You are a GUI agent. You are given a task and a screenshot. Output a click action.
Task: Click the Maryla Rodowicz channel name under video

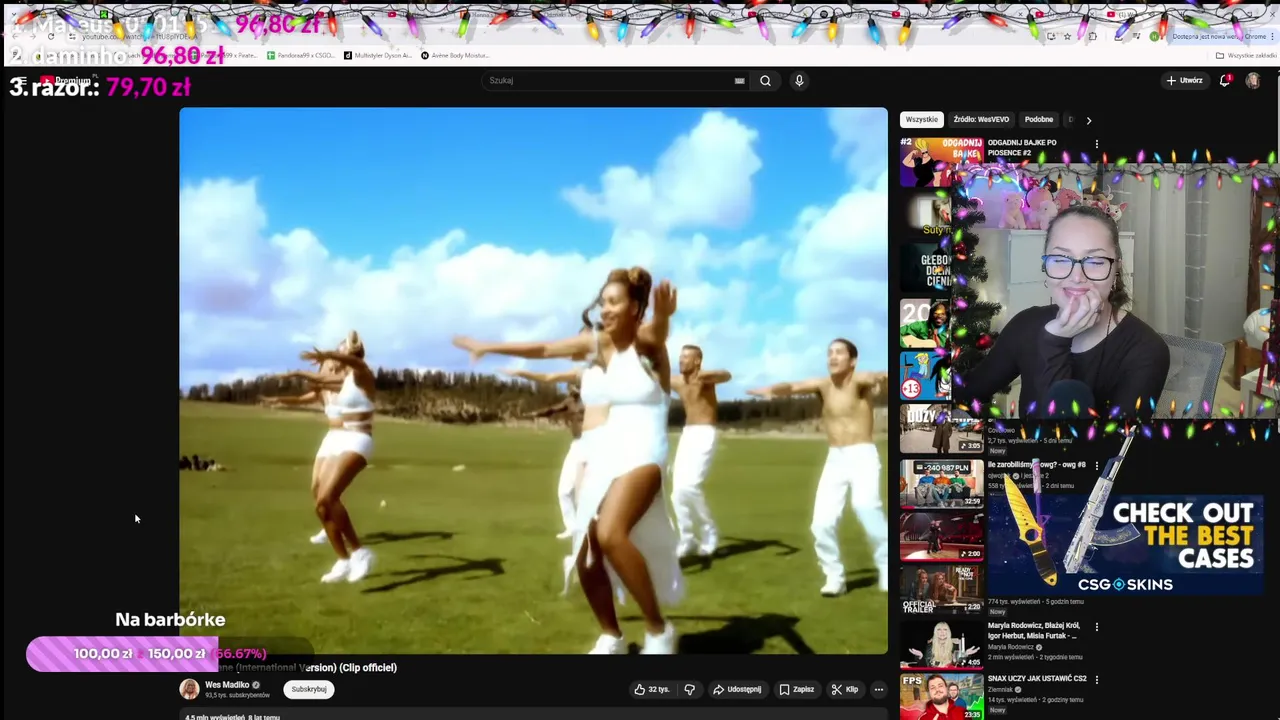coord(1010,647)
